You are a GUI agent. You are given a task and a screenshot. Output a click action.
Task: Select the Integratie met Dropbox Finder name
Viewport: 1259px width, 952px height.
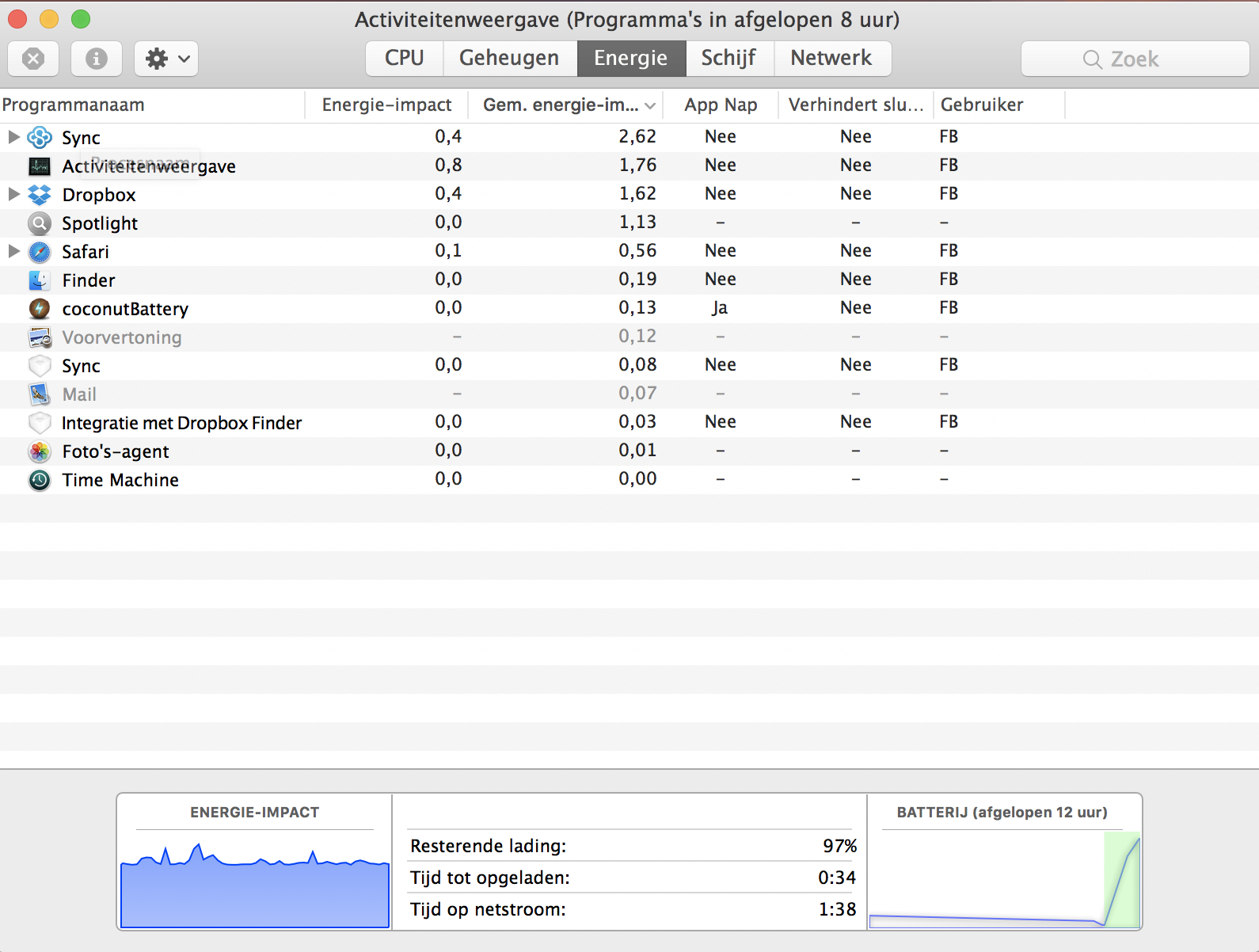[x=182, y=423]
